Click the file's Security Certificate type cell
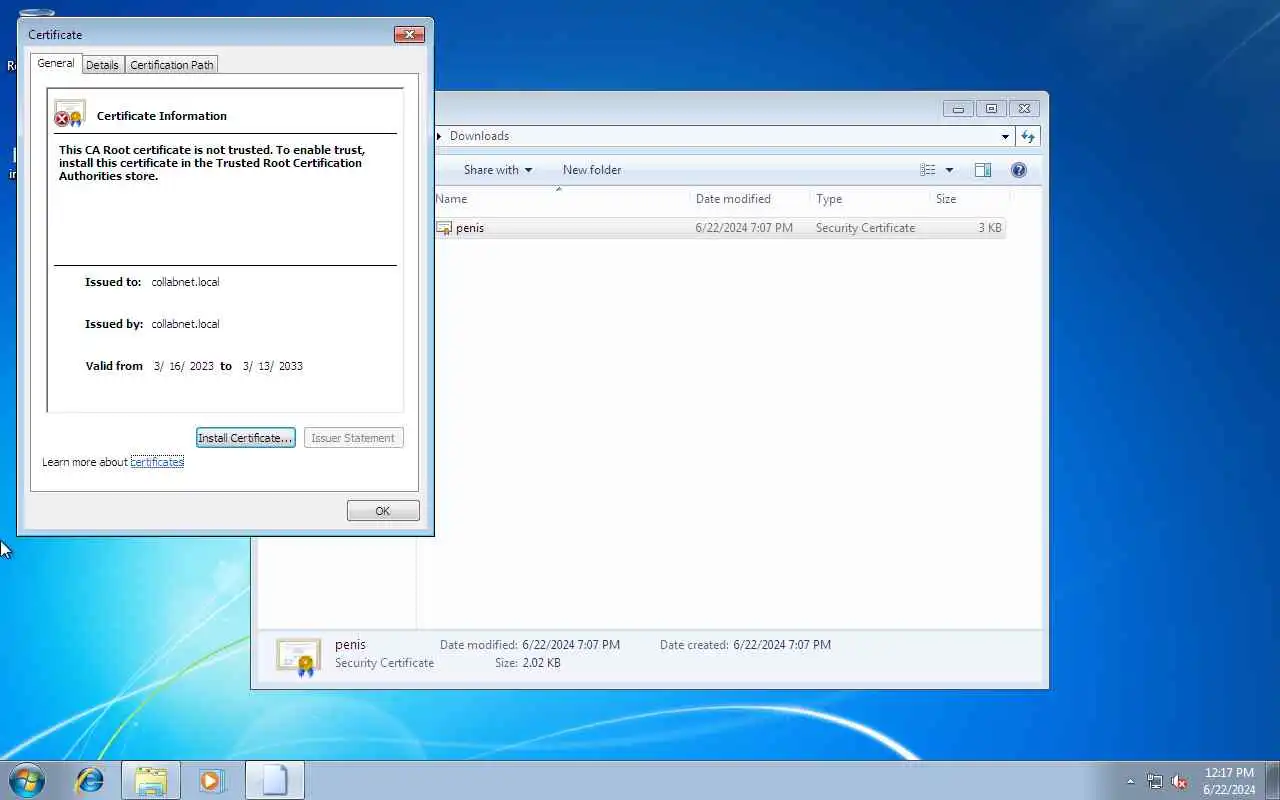Image resolution: width=1280 pixels, height=800 pixels. coord(865,228)
